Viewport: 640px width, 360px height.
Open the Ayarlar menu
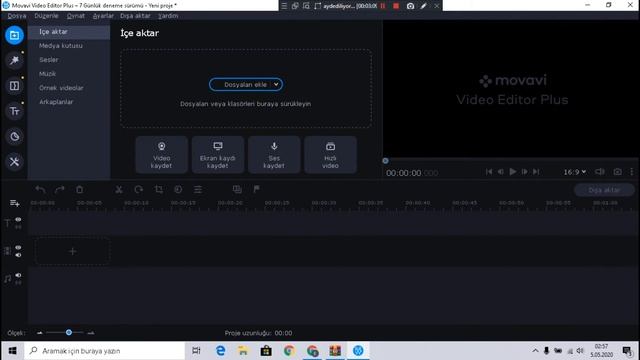point(103,16)
